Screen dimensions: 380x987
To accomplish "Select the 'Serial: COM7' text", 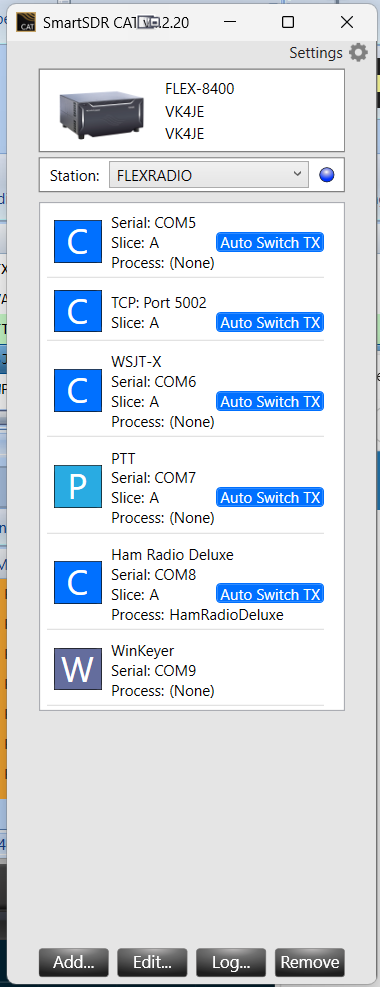I will [x=154, y=478].
